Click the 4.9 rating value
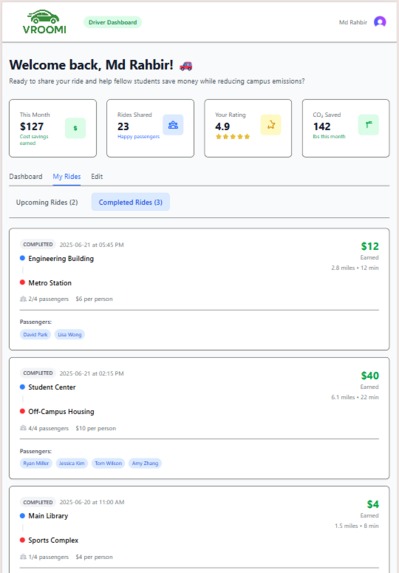 (x=222, y=126)
